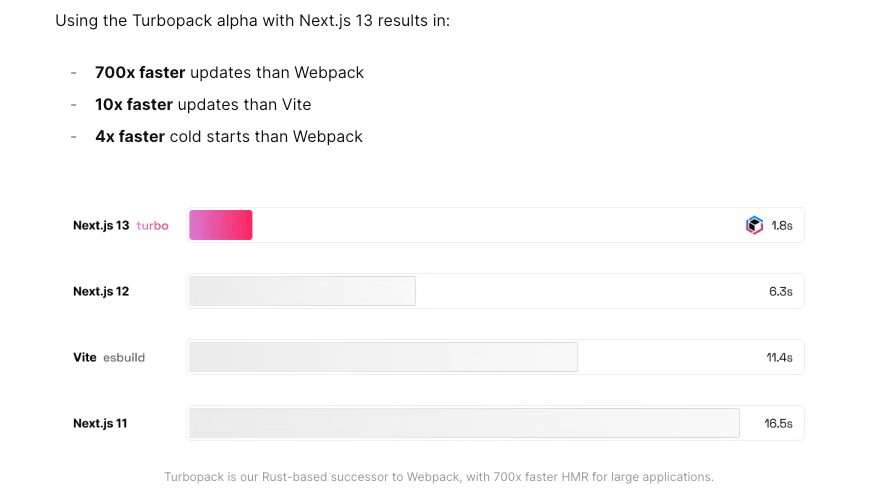Image resolution: width=883 pixels, height=500 pixels.
Task: Click the '700x faster' bold text
Action: (140, 73)
